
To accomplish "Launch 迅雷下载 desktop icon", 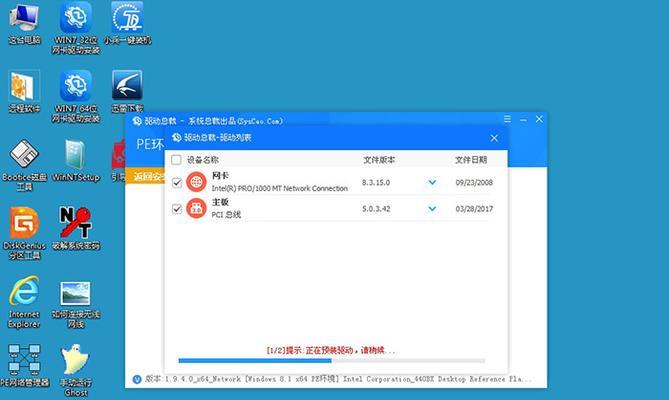I will point(127,92).
